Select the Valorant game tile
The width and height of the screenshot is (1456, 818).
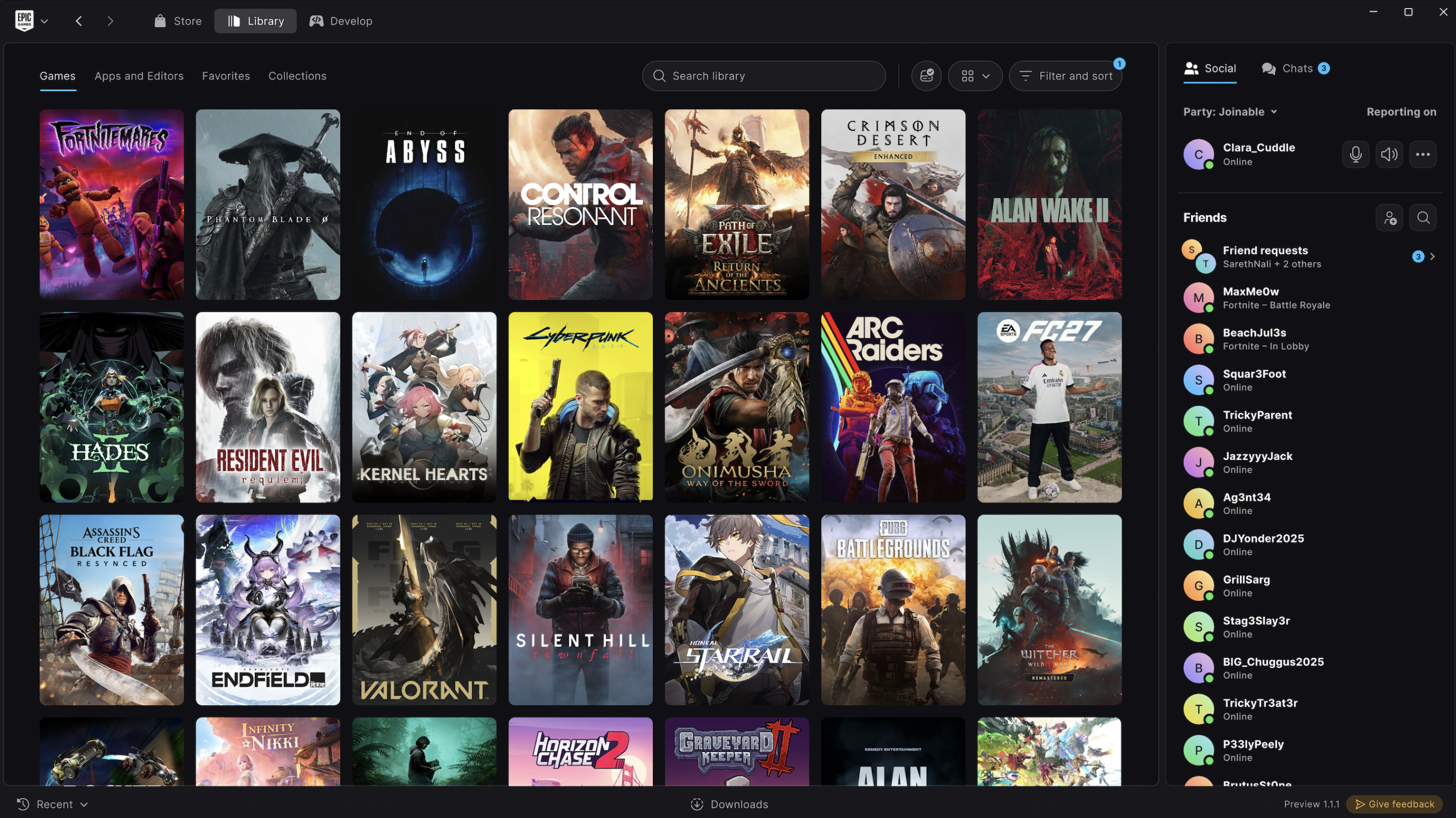pos(424,610)
